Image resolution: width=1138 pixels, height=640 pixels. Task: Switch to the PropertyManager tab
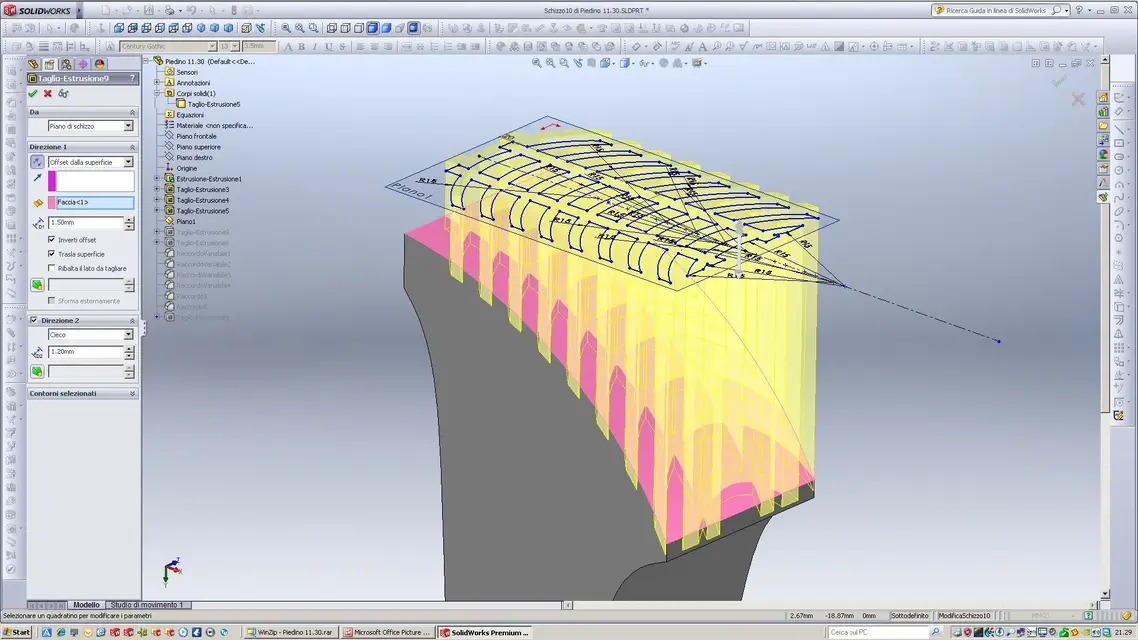click(x=49, y=64)
